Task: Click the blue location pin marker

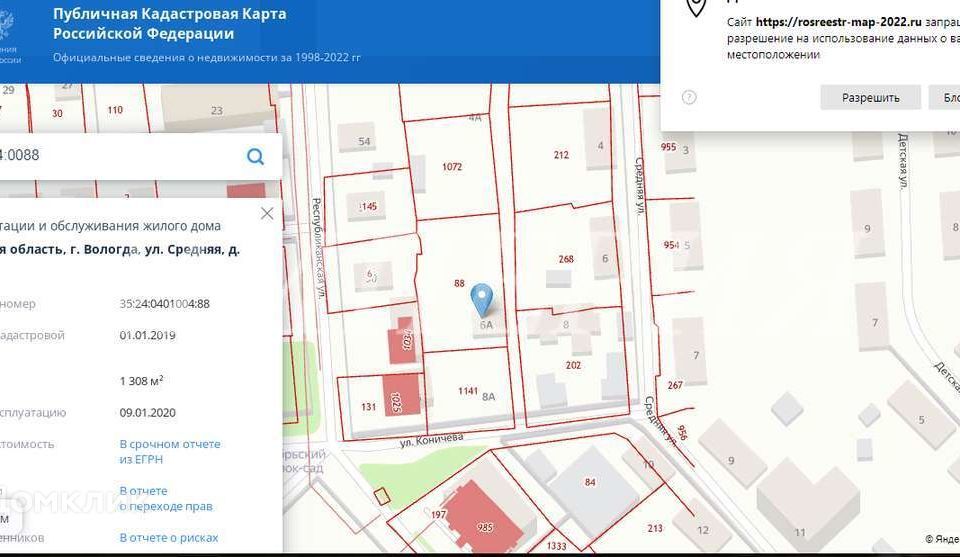Action: [x=482, y=300]
